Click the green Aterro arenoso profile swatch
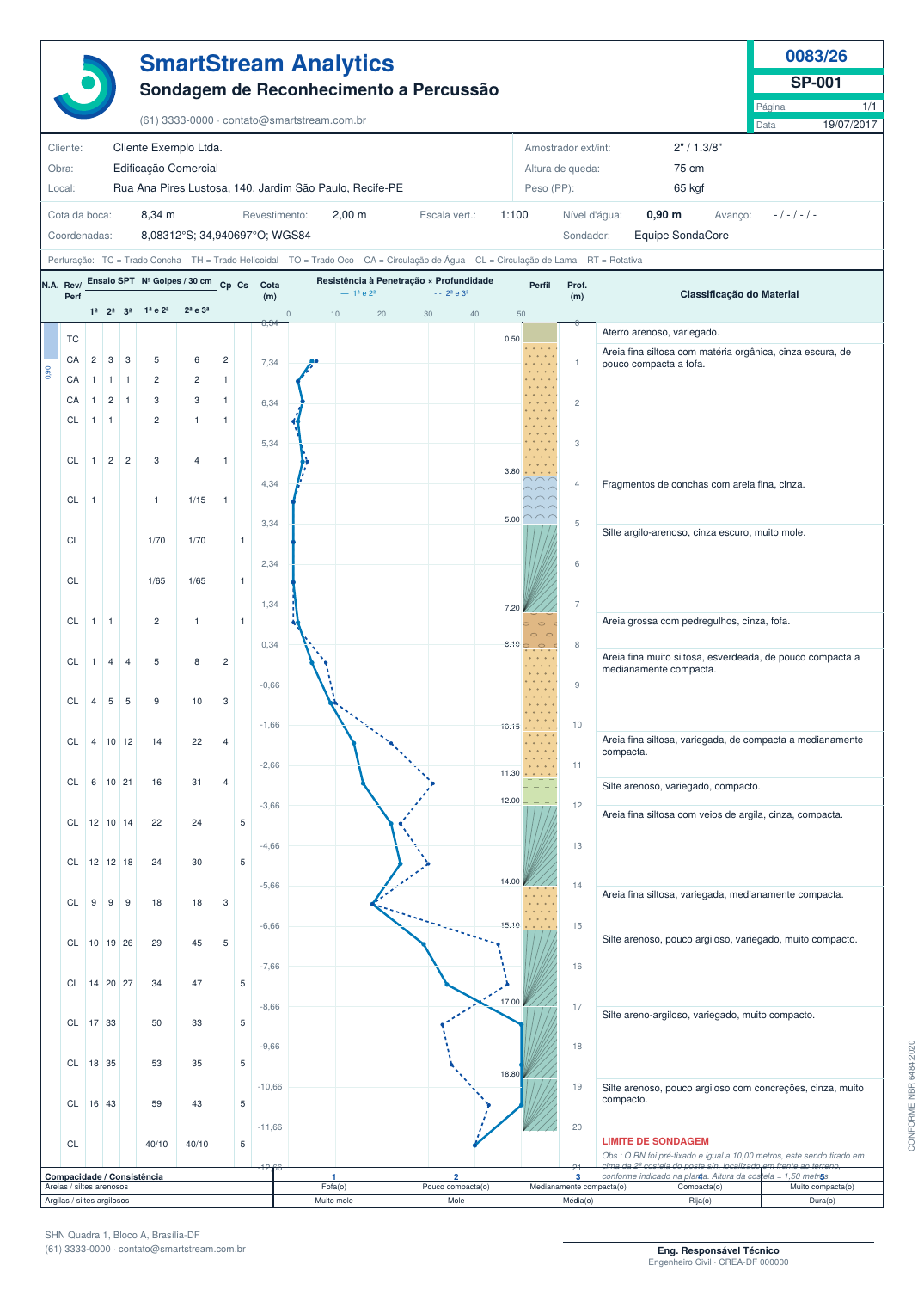Viewport: 924px width, 1308px height. point(540,333)
